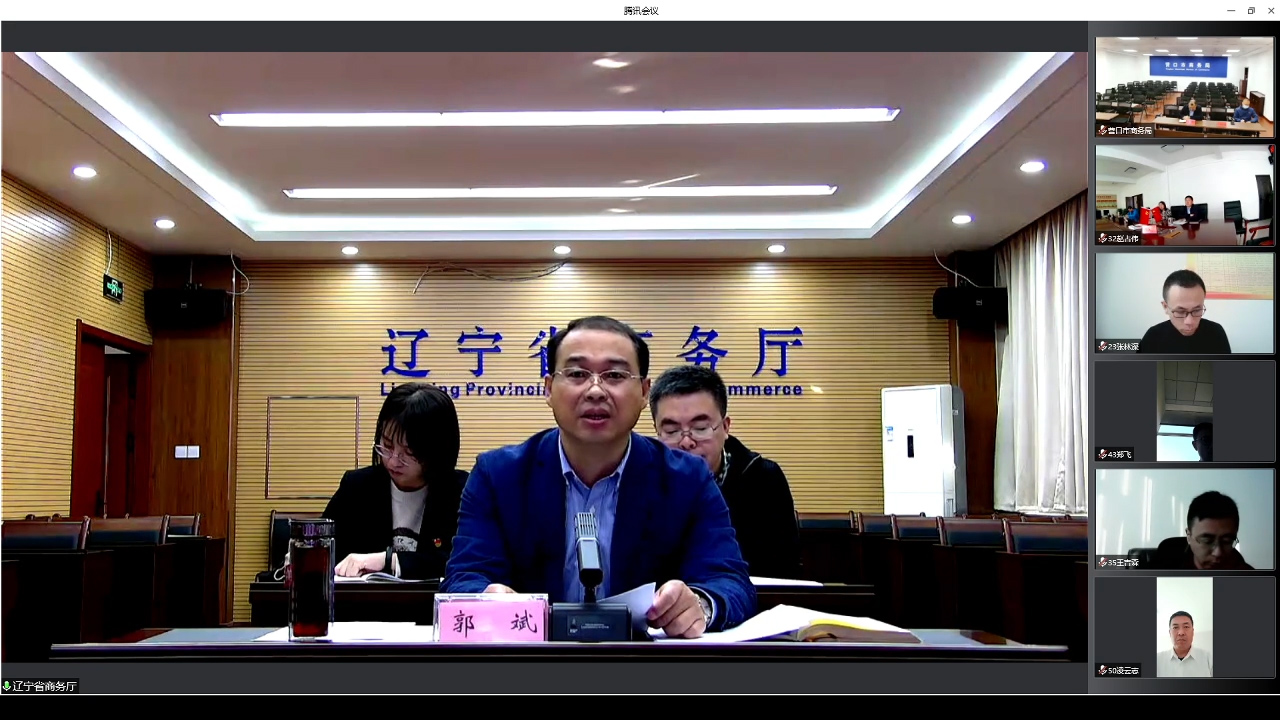
Task: Select video thumbnail of participant numbered 50
Action: click(x=1184, y=624)
